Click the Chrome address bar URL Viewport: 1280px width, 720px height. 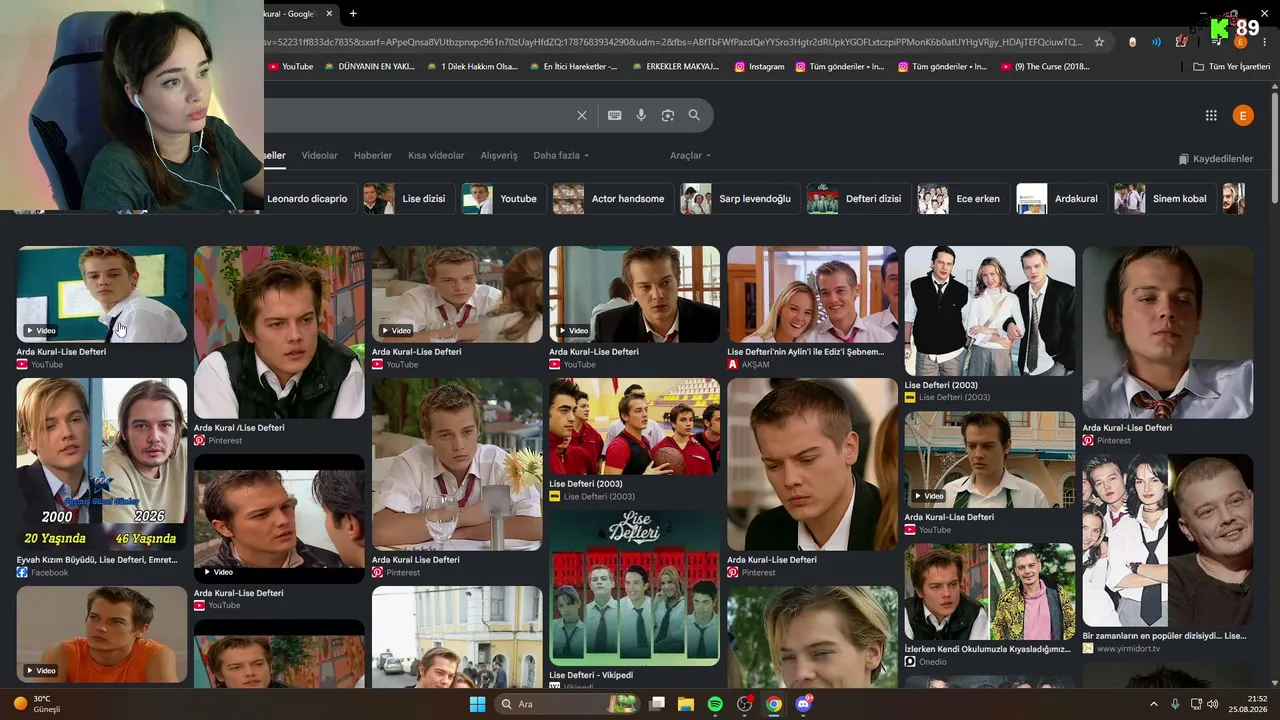(675, 42)
